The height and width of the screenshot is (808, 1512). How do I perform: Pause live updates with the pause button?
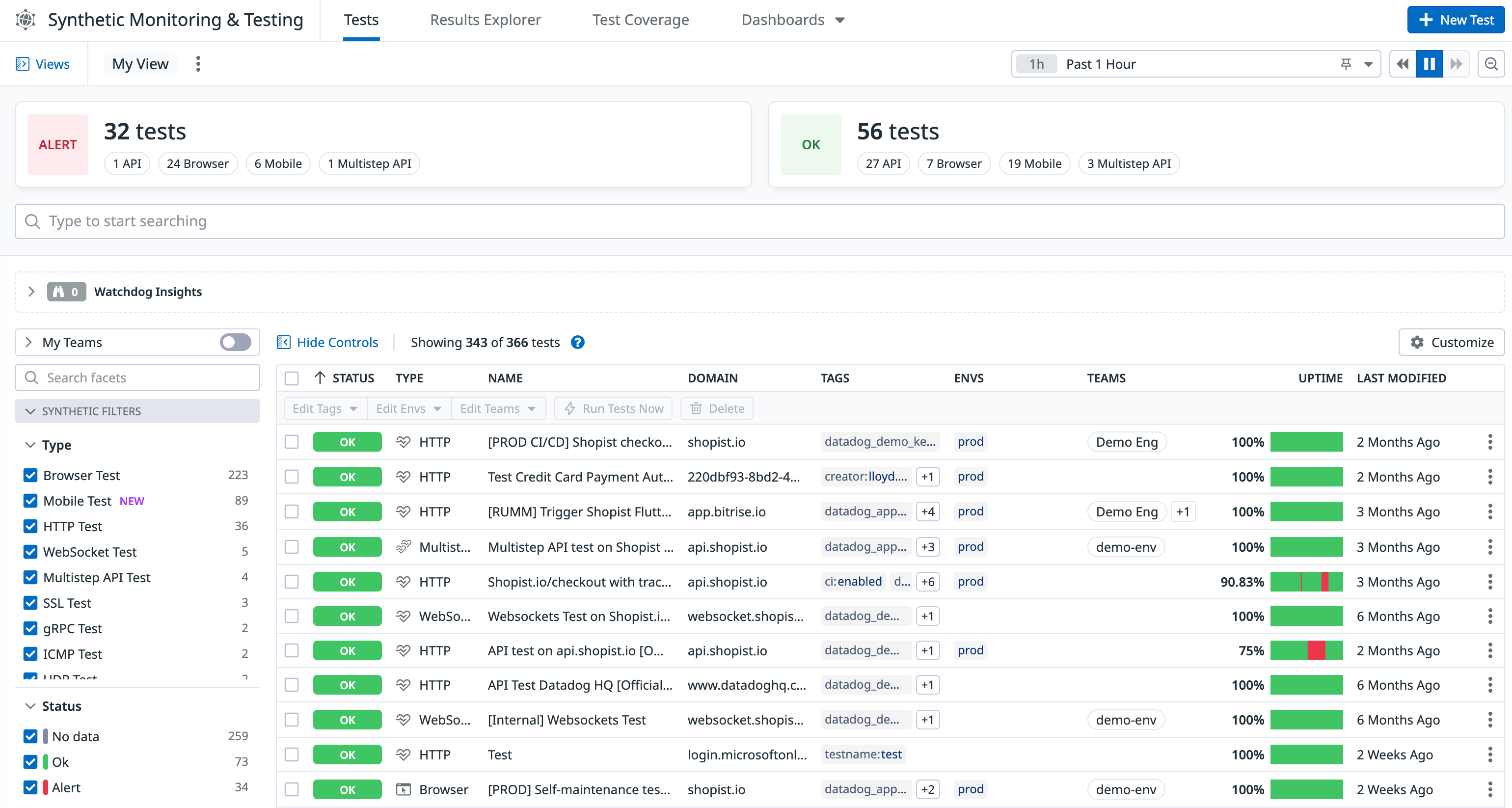pos(1429,64)
